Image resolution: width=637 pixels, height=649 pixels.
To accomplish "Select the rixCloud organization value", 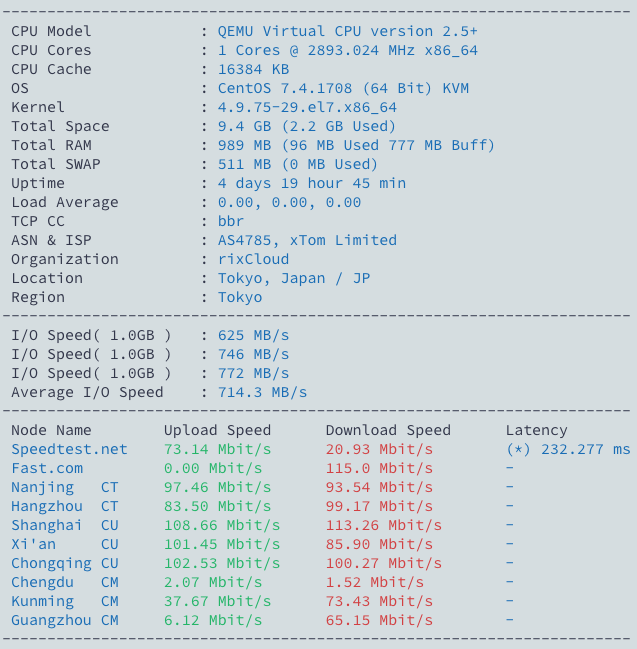I will (253, 259).
